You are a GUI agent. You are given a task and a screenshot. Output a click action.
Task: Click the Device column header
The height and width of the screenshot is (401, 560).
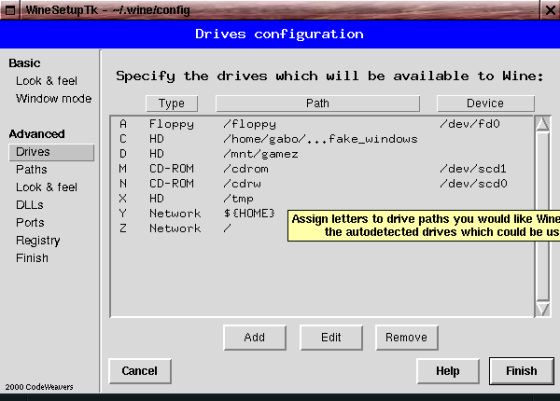click(485, 104)
